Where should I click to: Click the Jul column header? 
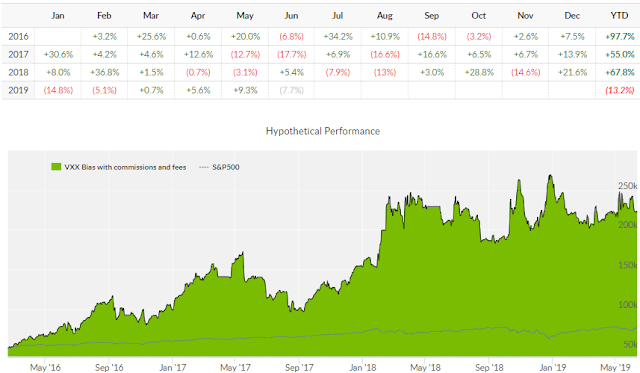[338, 16]
